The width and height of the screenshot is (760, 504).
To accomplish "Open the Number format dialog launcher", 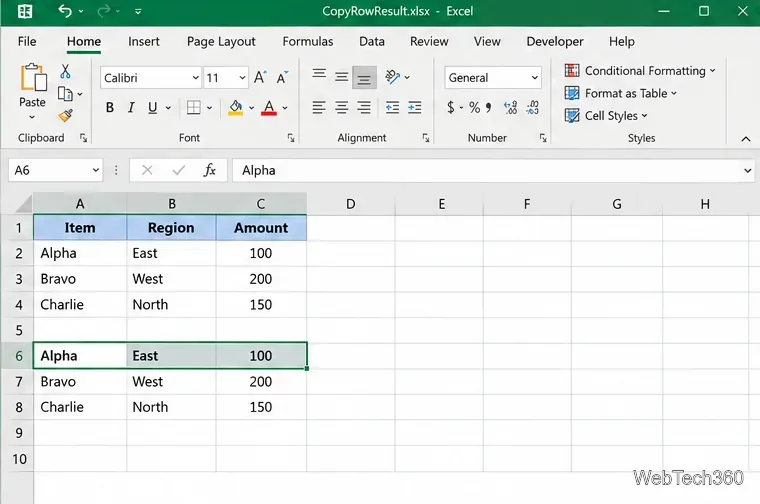I will pyautogui.click(x=543, y=138).
